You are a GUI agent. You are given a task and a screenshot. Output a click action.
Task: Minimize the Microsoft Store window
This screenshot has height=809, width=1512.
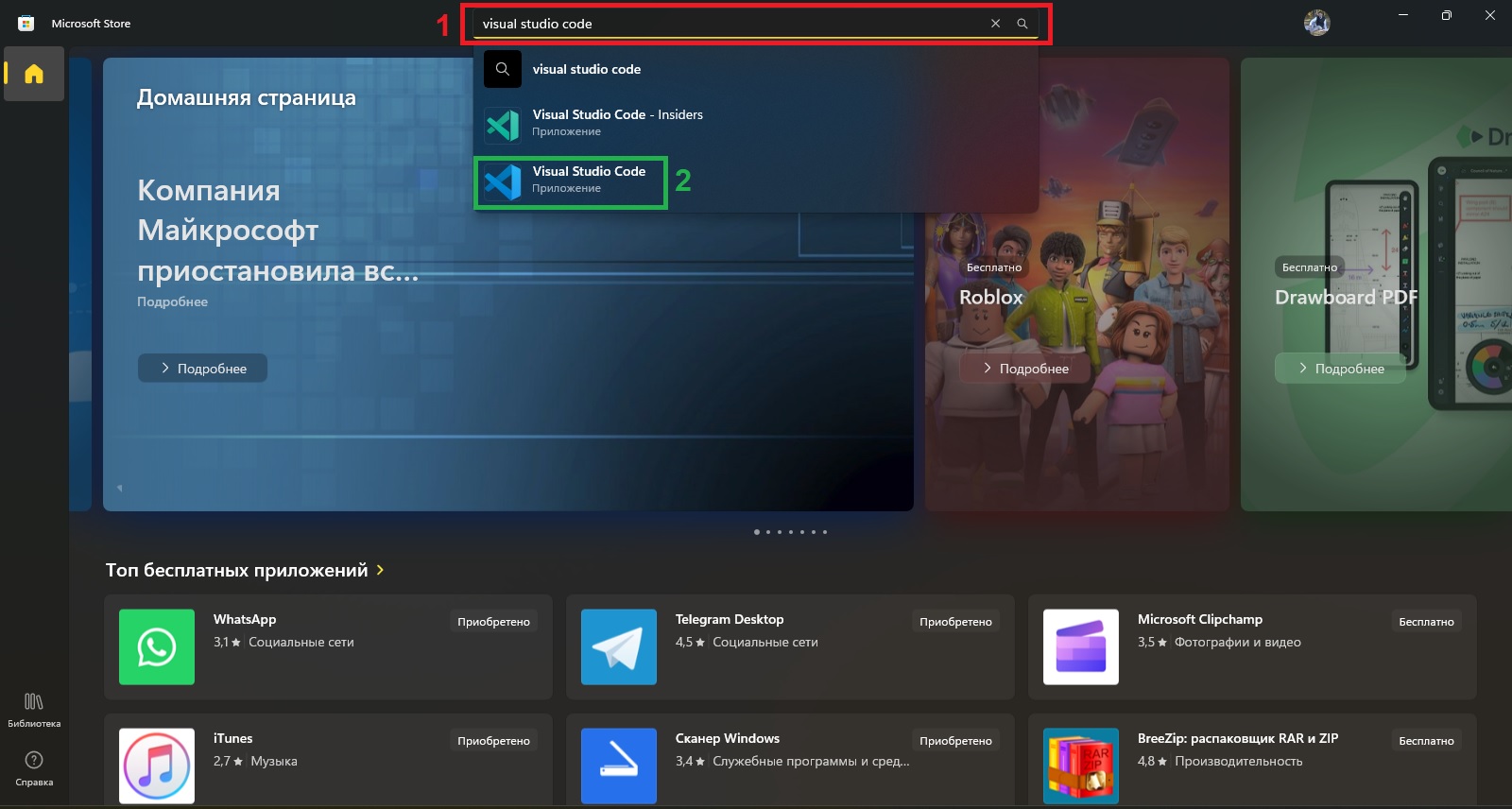click(1403, 15)
